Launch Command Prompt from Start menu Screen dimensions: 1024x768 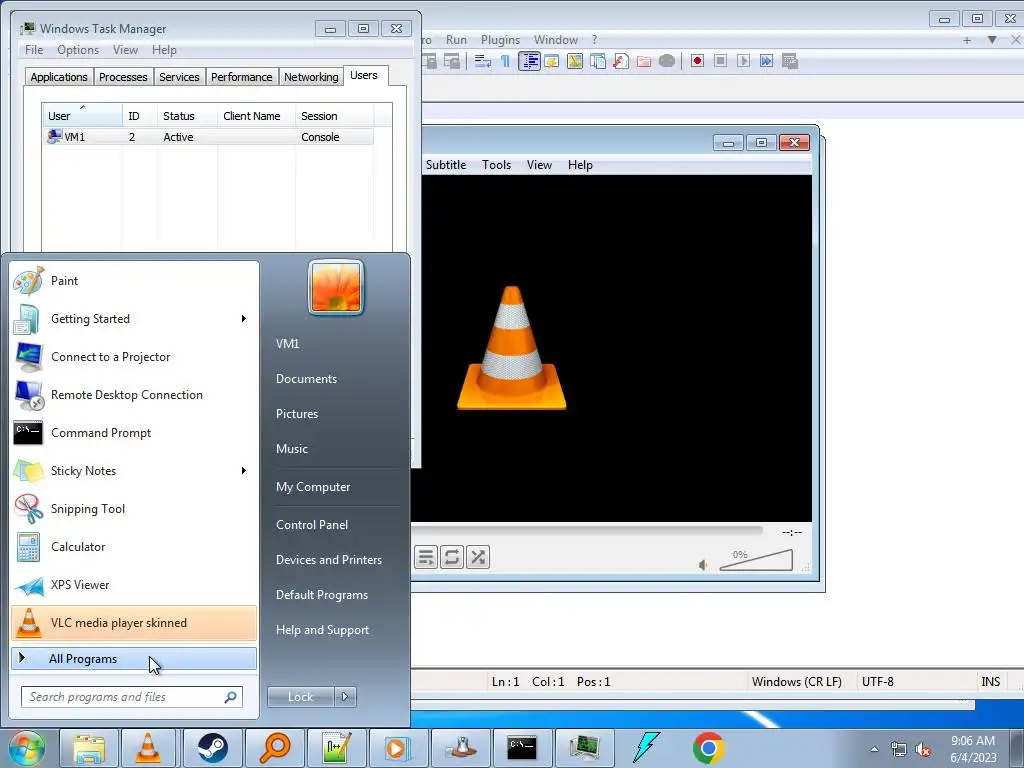click(134, 433)
